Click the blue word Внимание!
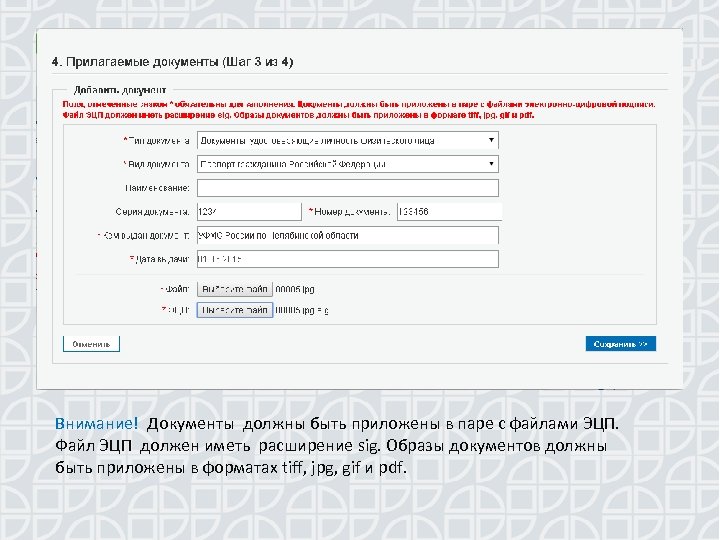 pos(96,423)
